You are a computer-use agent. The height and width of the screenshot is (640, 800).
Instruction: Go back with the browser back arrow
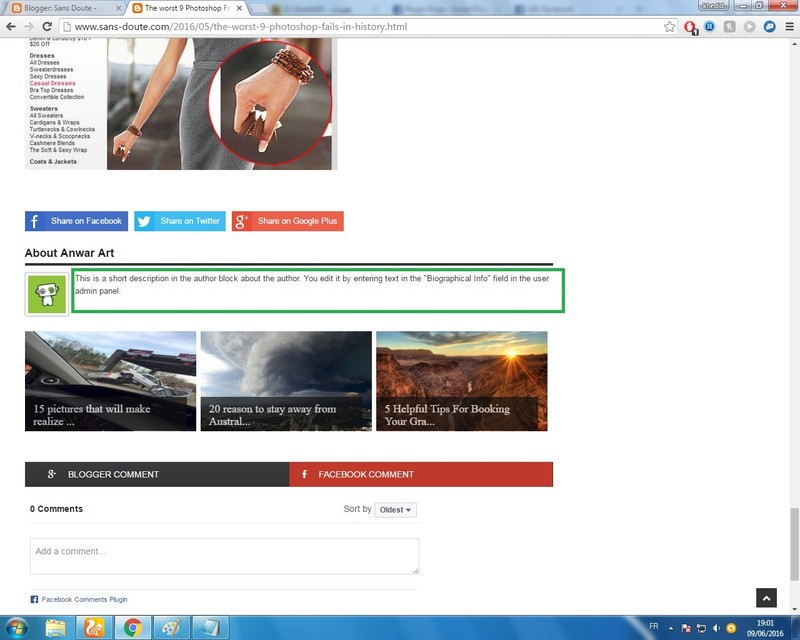pos(11,27)
